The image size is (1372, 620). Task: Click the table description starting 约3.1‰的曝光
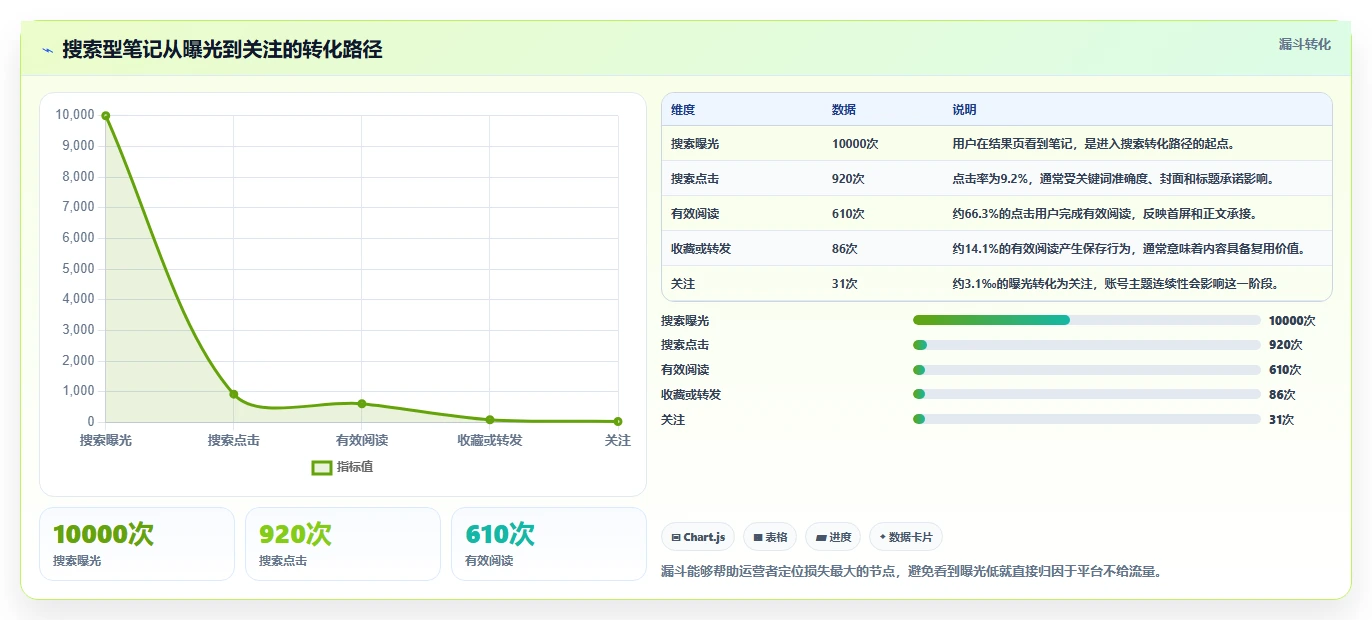pos(1116,284)
